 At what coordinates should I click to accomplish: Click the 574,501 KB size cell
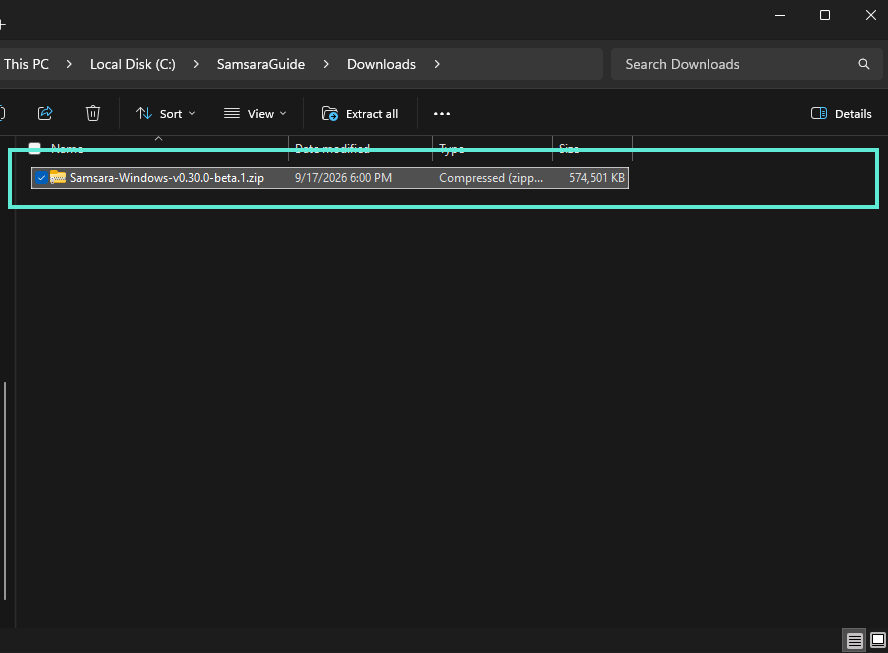(x=597, y=178)
